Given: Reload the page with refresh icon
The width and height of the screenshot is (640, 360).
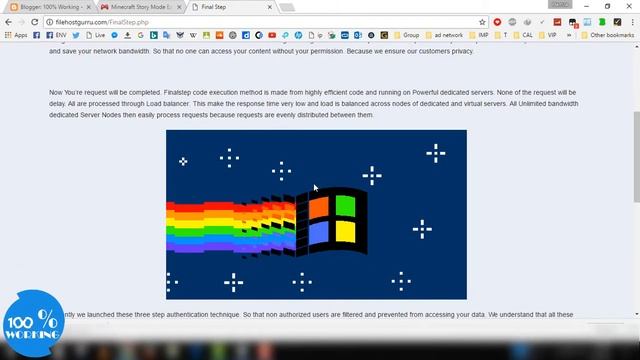Looking at the screenshot, I should 35,22.
